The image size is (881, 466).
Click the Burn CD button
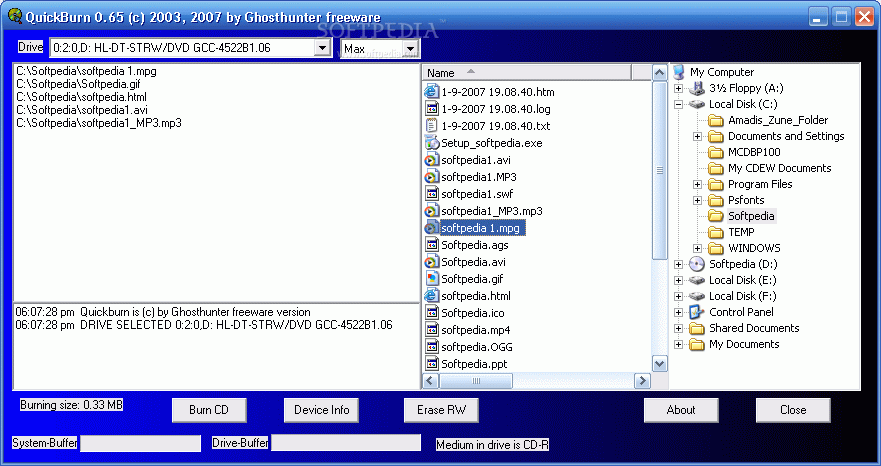[209, 410]
